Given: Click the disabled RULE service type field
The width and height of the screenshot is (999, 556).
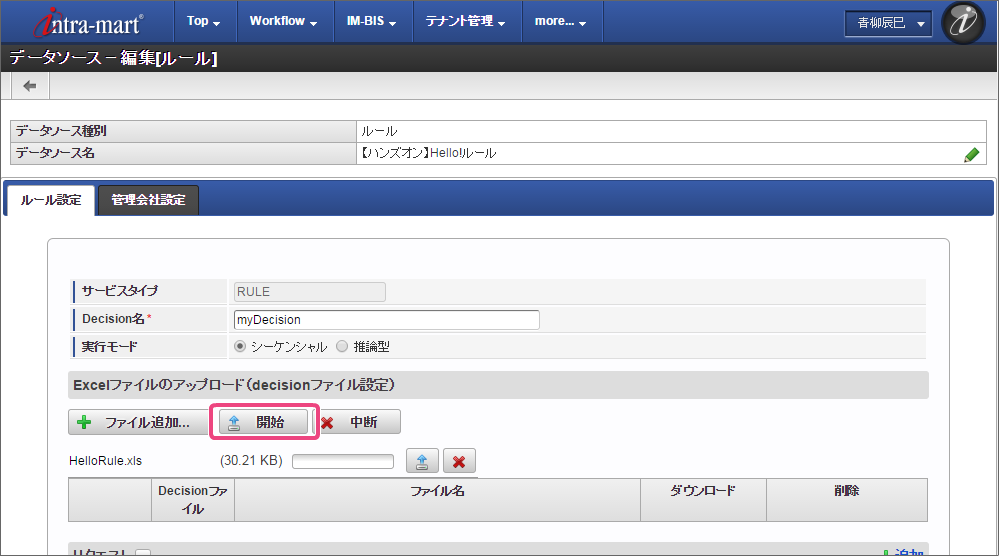Looking at the screenshot, I should (x=310, y=292).
